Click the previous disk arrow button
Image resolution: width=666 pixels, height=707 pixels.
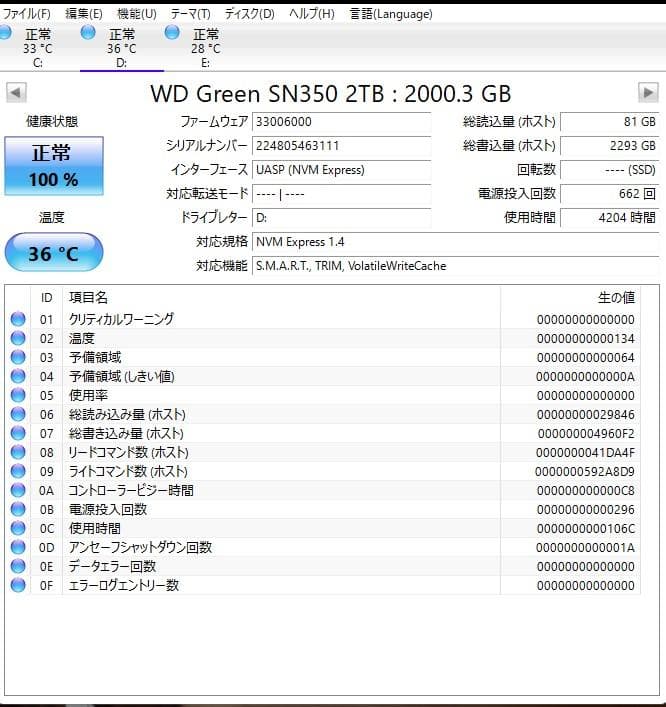point(16,93)
